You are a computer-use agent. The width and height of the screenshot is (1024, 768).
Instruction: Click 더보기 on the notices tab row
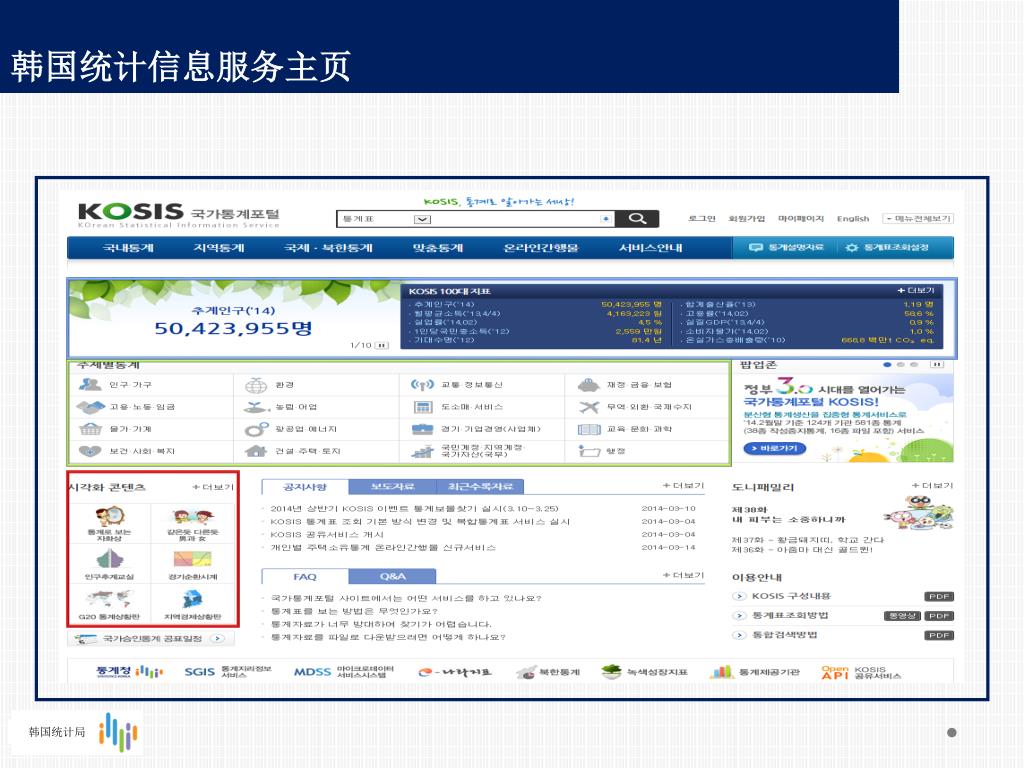683,486
